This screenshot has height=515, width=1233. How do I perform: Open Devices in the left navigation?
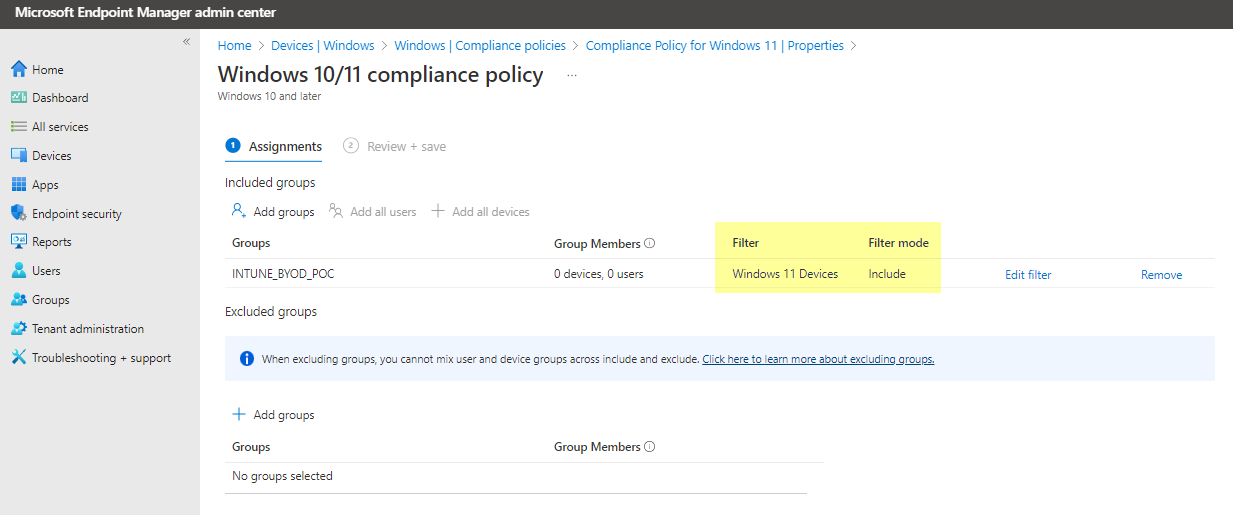point(52,156)
